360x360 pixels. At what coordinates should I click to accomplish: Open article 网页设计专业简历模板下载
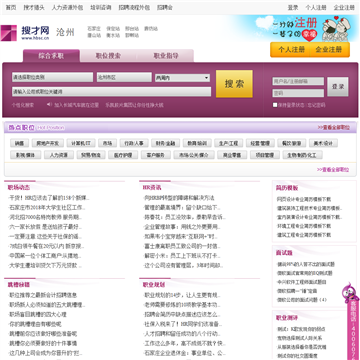304,199
